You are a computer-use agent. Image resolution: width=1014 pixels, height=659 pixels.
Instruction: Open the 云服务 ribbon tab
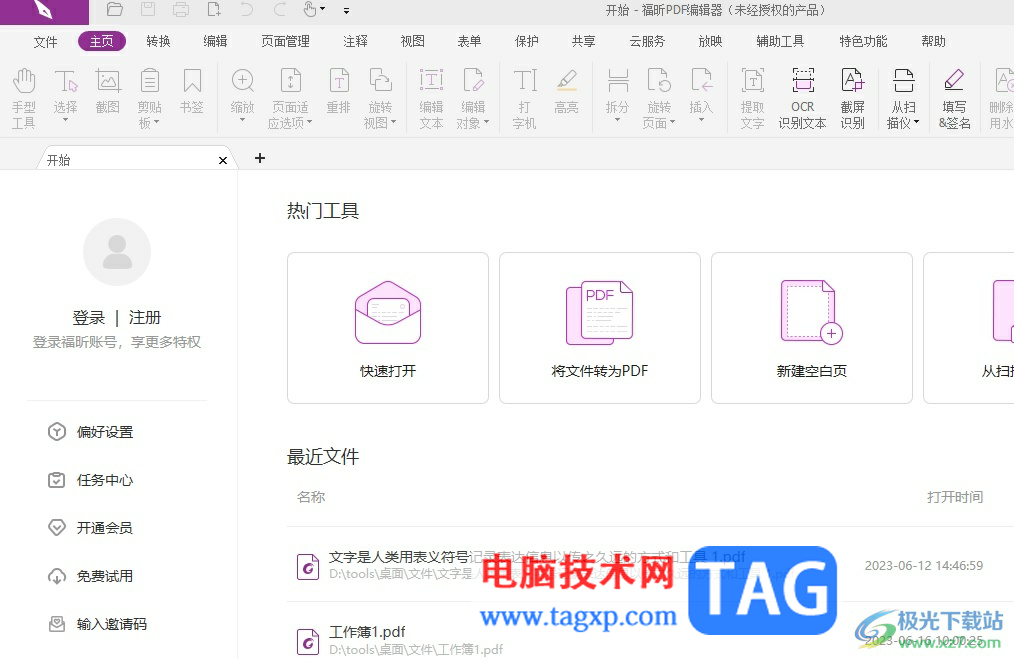[x=647, y=41]
